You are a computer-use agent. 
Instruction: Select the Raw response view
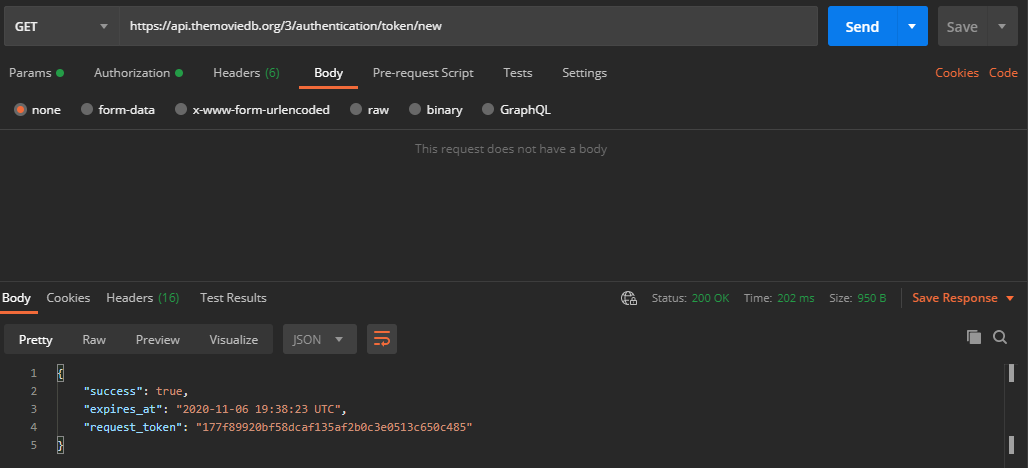click(x=94, y=340)
